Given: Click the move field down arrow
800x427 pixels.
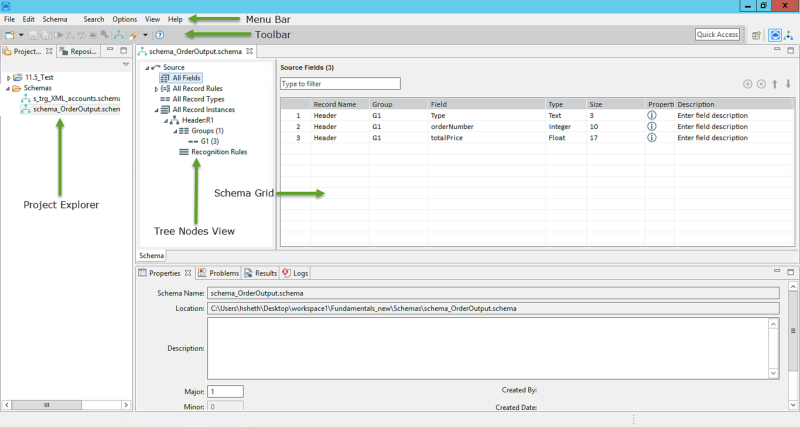Looking at the screenshot, I should (x=788, y=84).
